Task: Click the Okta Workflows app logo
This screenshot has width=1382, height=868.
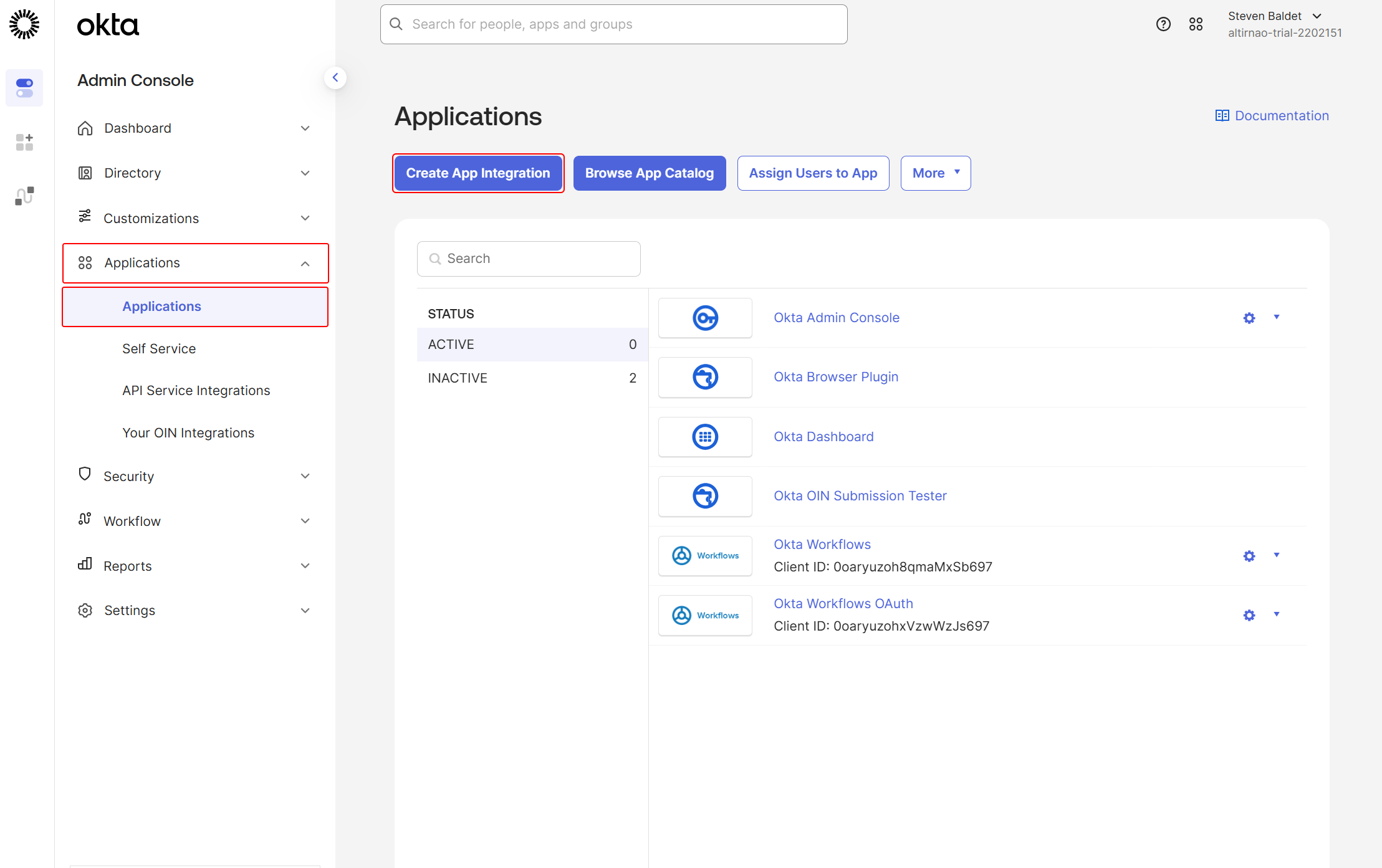Action: click(x=705, y=556)
